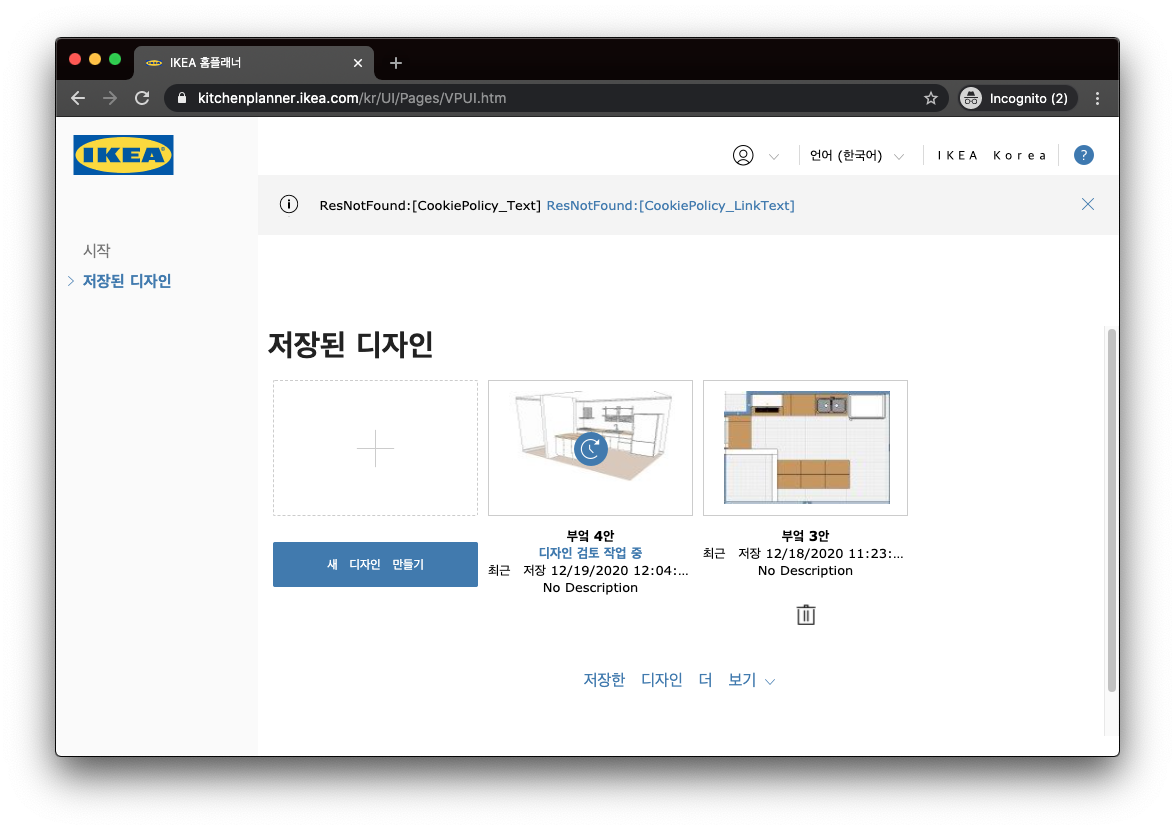The width and height of the screenshot is (1175, 830).
Task: Click the 부엌 3안 title text
Action: [x=806, y=536]
